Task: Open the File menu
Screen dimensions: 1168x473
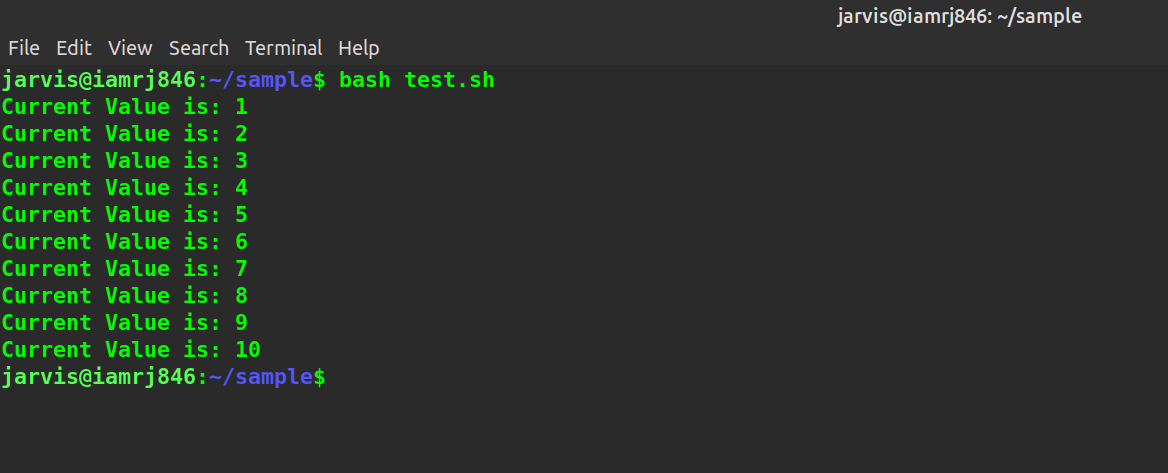Action: [24, 48]
